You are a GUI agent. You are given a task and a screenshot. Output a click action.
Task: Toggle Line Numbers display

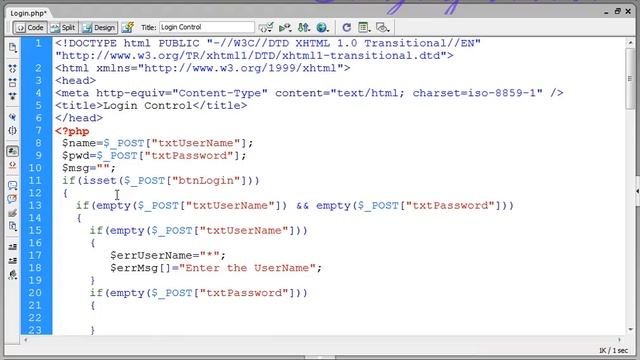coord(13,151)
